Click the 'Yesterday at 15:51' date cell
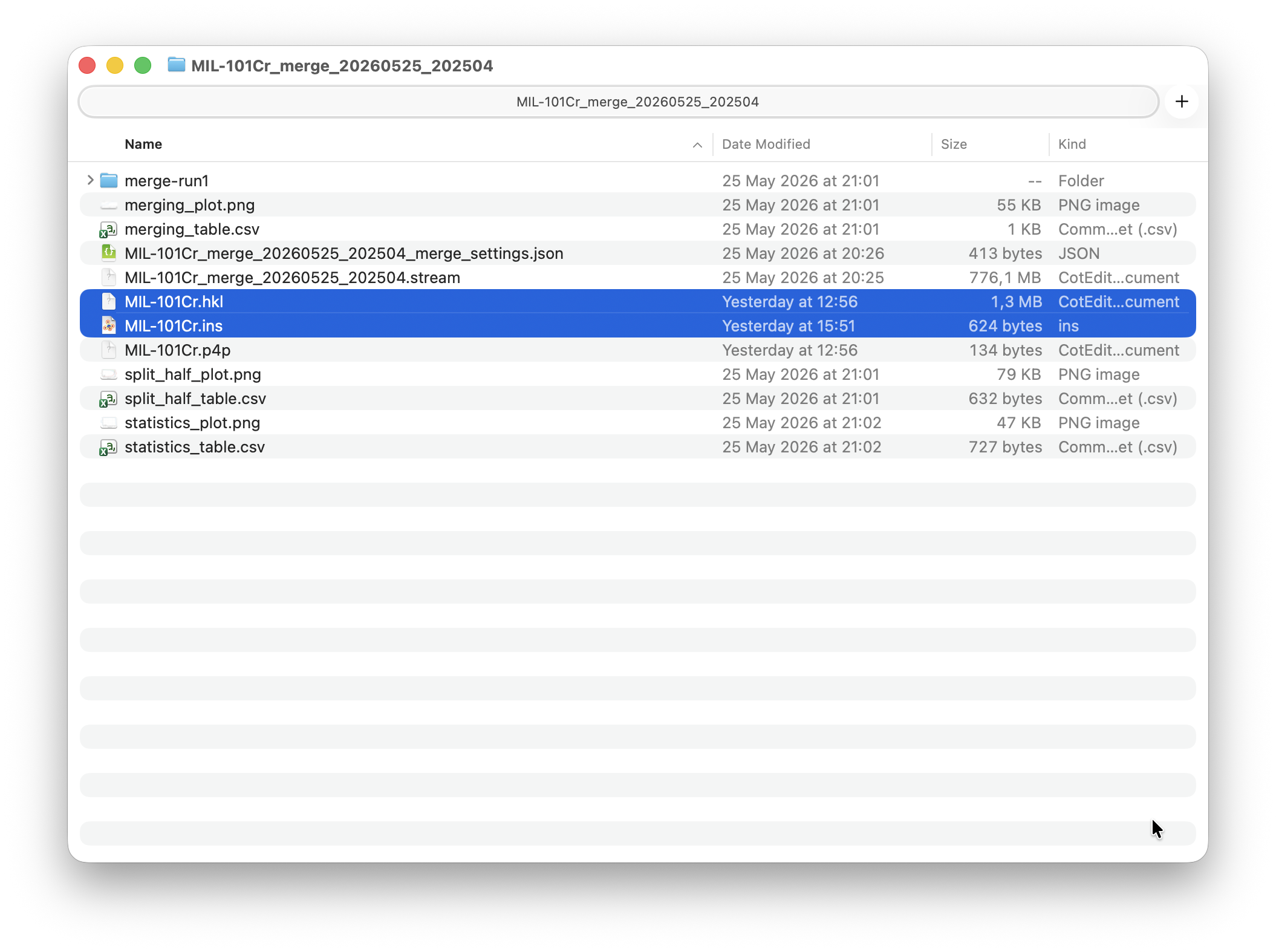The height and width of the screenshot is (952, 1276). [789, 326]
